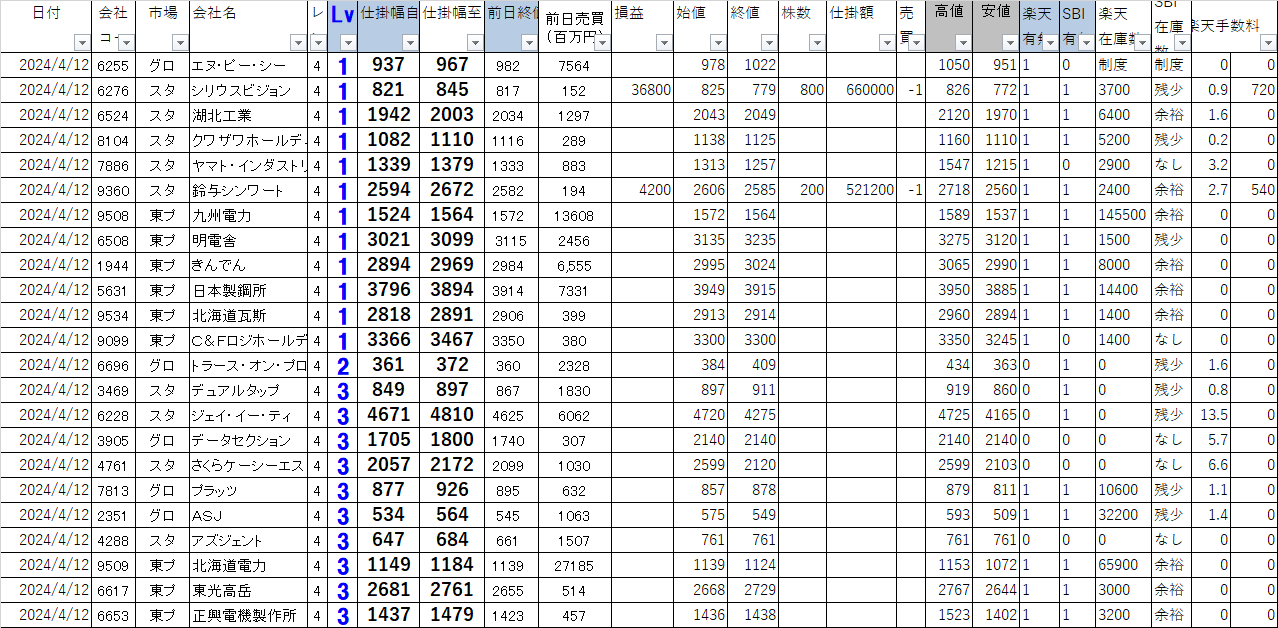The height and width of the screenshot is (628, 1278).
Task: Open the 会社コード column filter dropdown
Action: 125,43
